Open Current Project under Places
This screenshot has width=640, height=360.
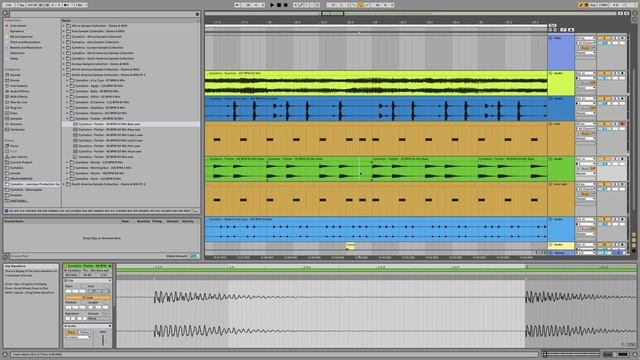click(x=21, y=162)
